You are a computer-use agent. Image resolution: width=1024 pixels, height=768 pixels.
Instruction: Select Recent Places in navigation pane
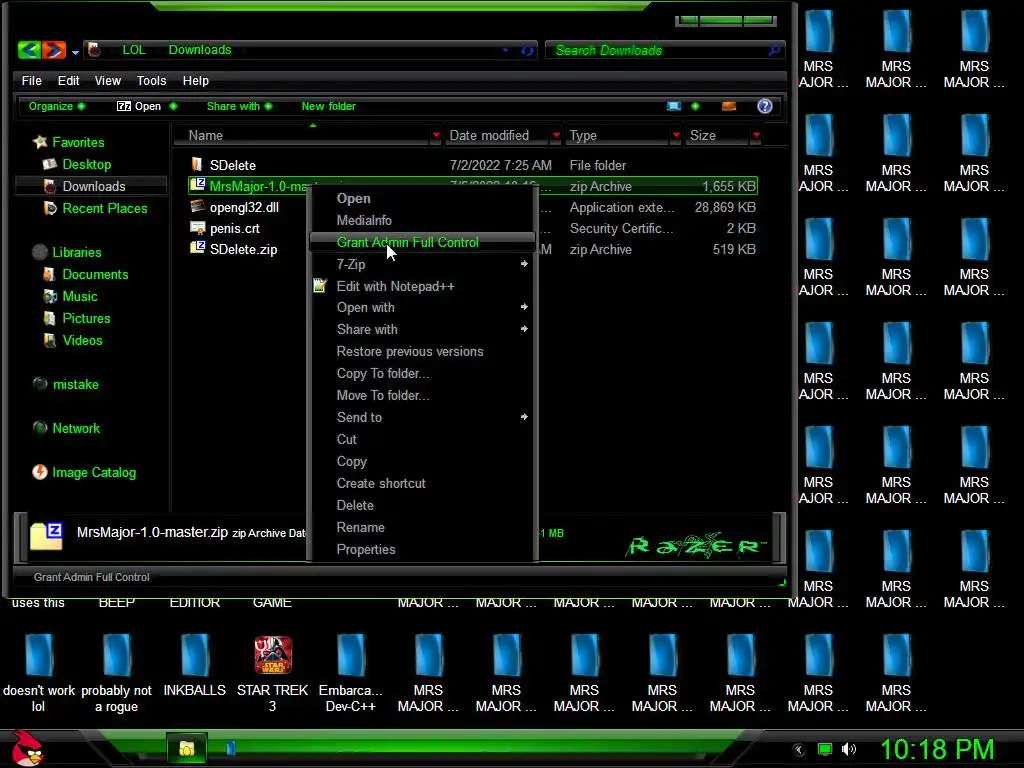coord(104,208)
